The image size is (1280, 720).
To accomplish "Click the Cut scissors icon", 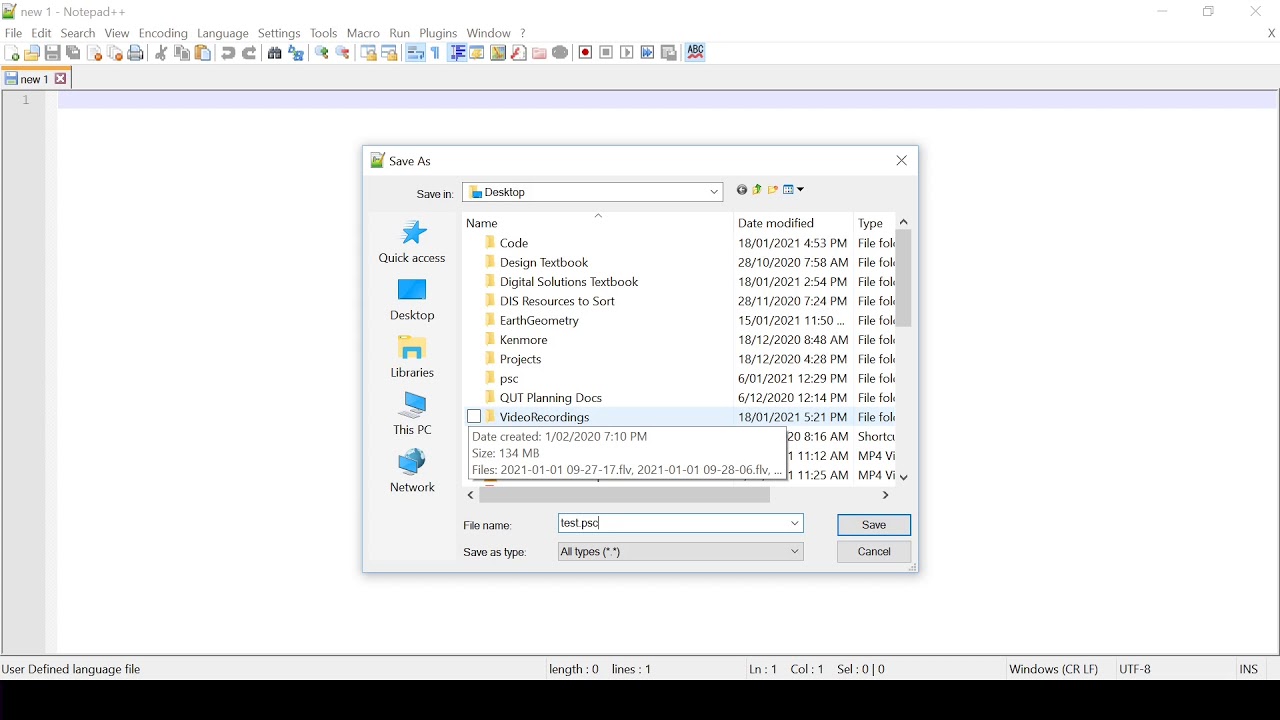I will (x=161, y=53).
